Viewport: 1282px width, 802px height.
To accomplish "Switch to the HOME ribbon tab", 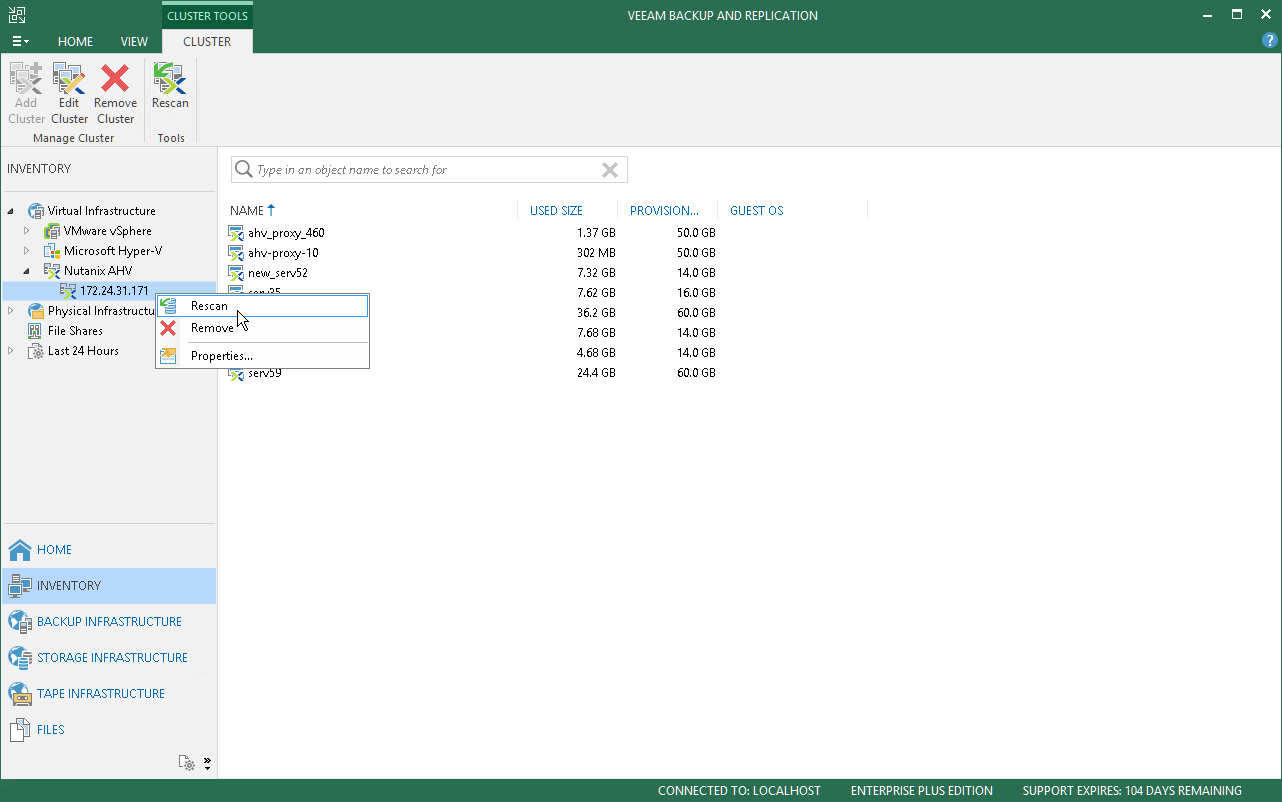I will [x=75, y=42].
